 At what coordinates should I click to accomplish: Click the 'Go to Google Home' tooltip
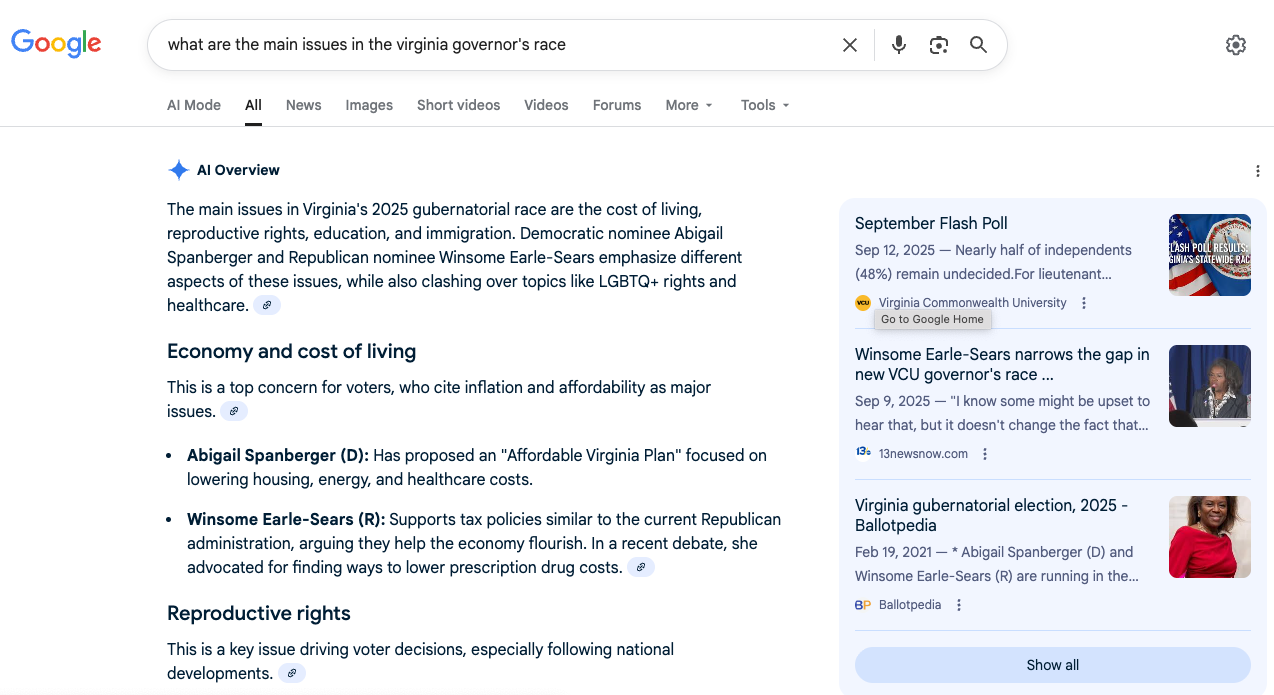tap(933, 320)
